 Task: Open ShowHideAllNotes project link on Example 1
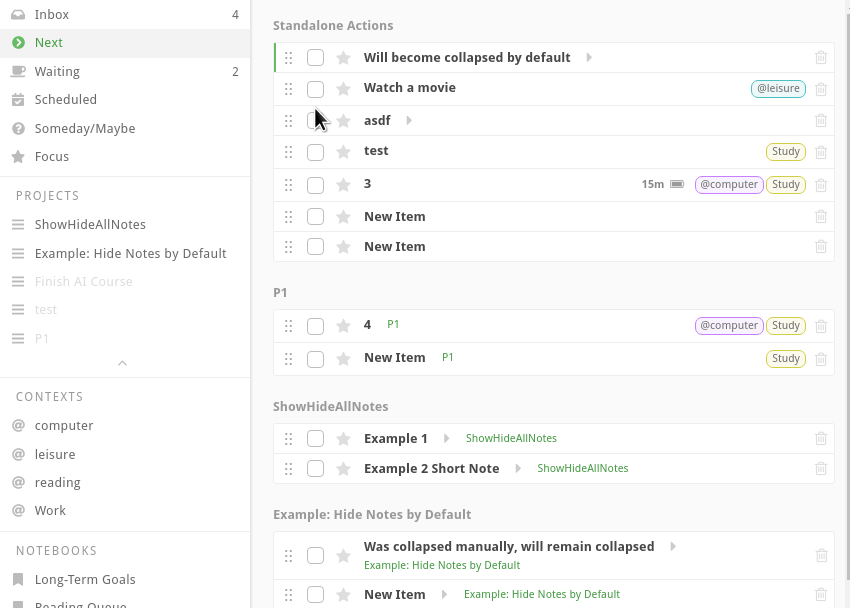[x=511, y=439]
